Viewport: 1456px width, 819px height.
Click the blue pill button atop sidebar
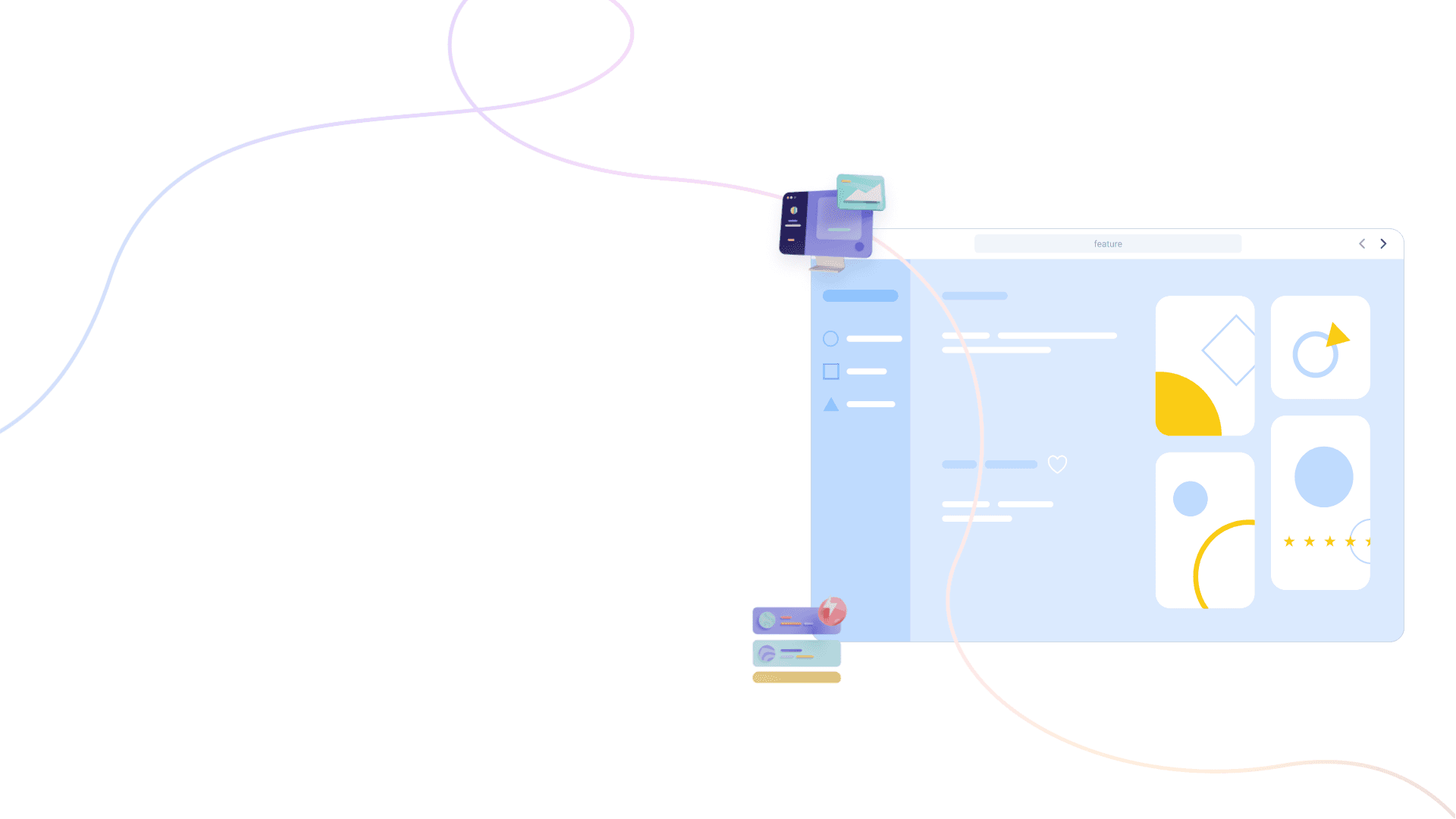click(860, 296)
